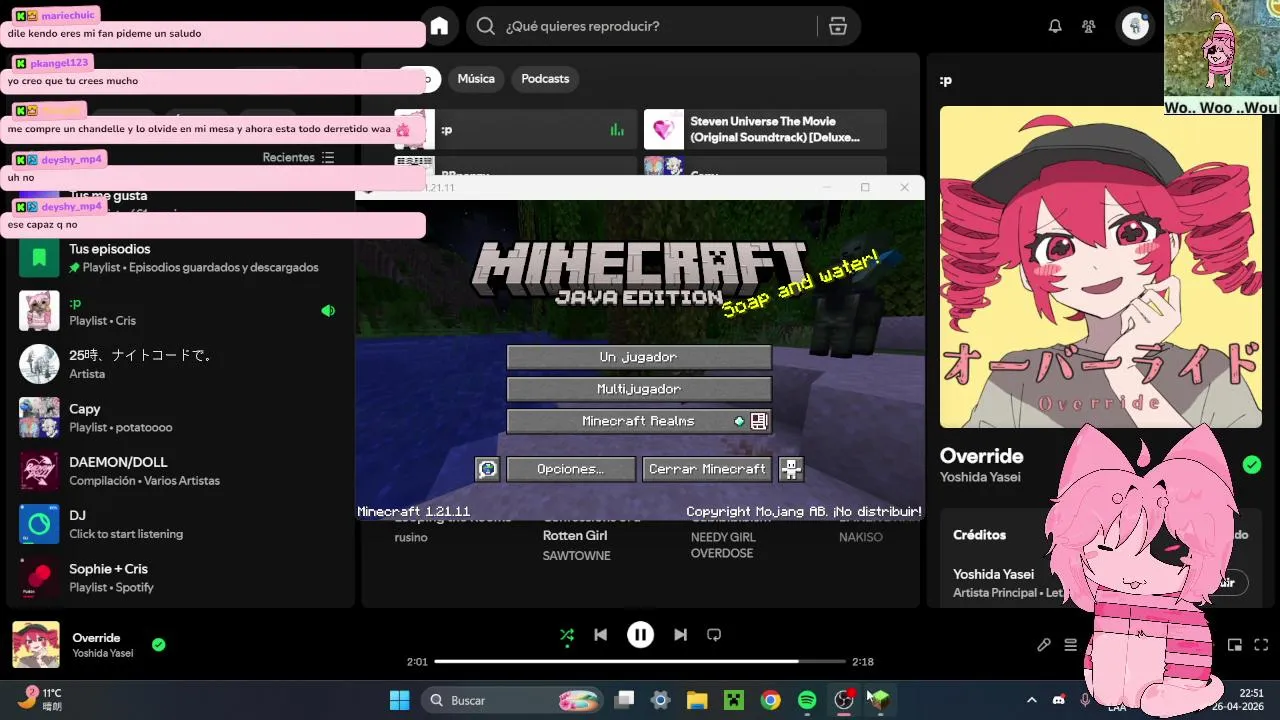This screenshot has height=720, width=1280.
Task: Click the magnifier icon in Spotify search bar
Action: point(486,26)
